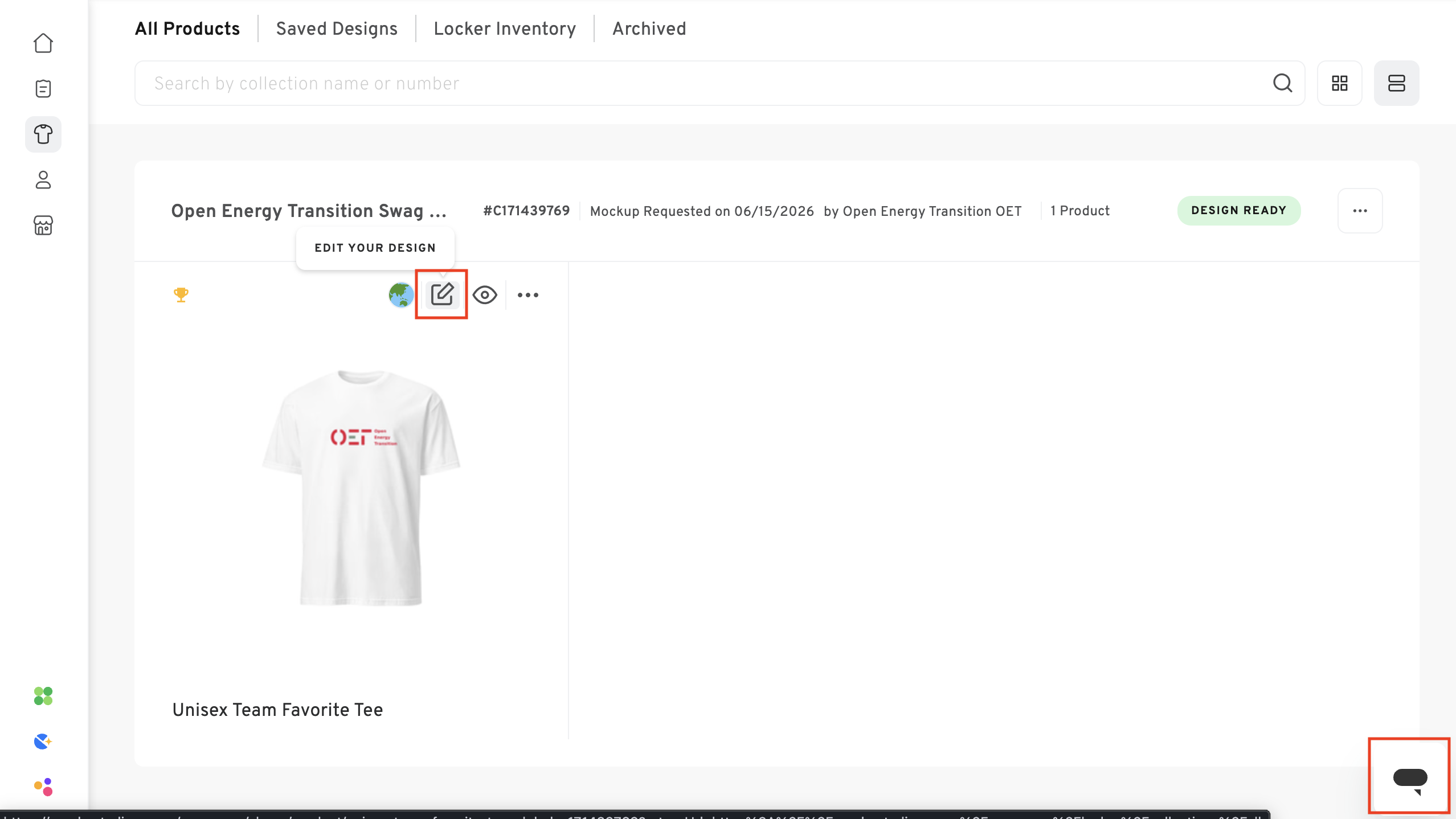This screenshot has height=819, width=1456.
Task: Switch to the Saved Designs tab
Action: [337, 28]
